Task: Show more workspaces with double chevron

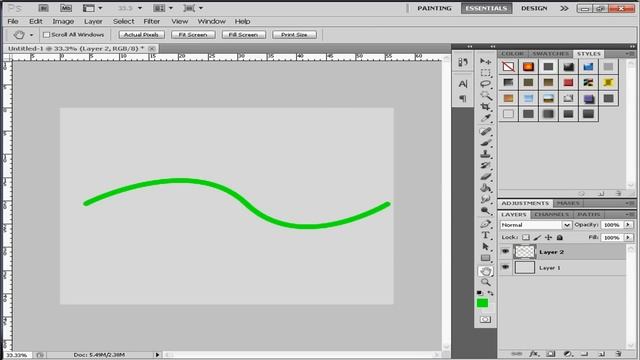Action: pos(564,8)
